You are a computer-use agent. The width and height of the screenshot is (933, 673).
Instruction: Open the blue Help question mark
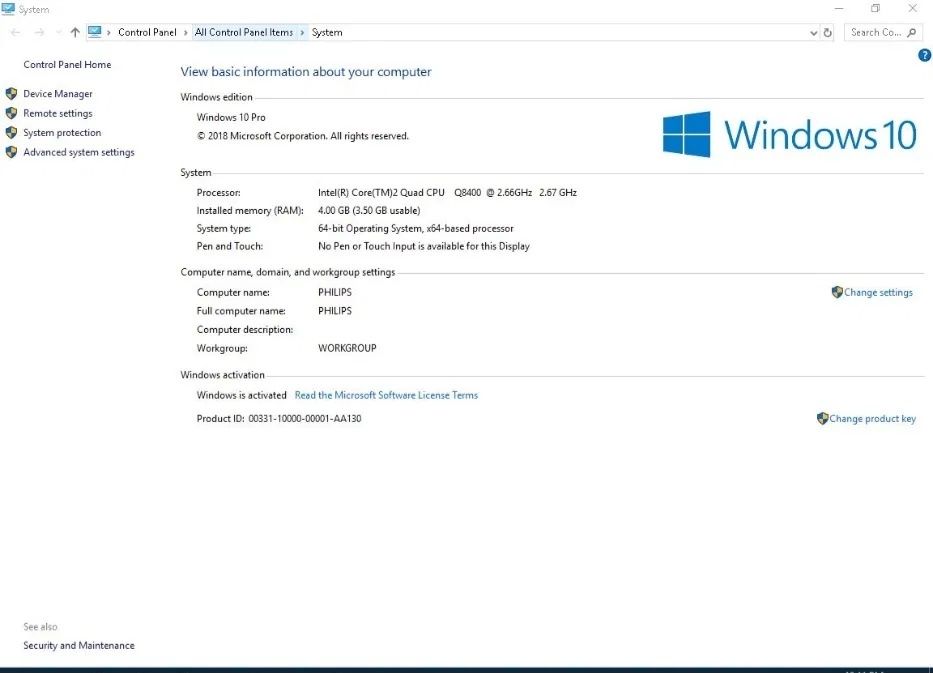(925, 55)
